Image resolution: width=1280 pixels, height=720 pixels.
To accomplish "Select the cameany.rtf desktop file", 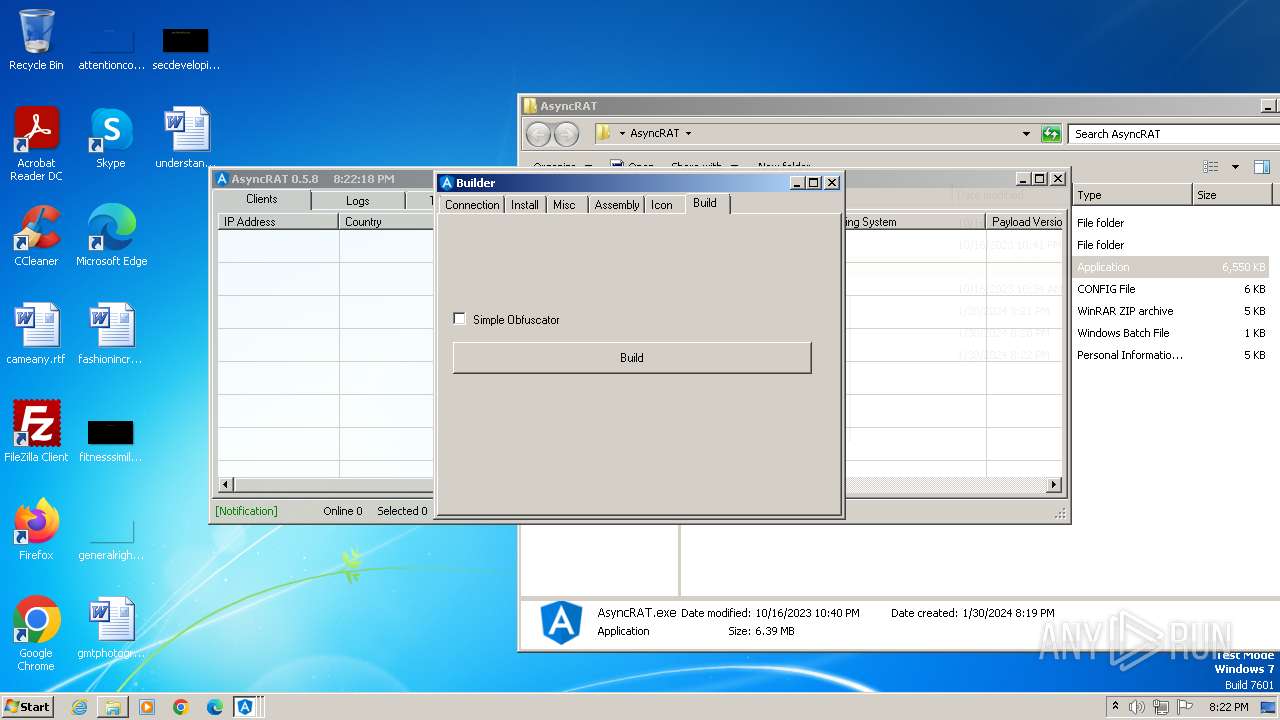I will (x=36, y=334).
